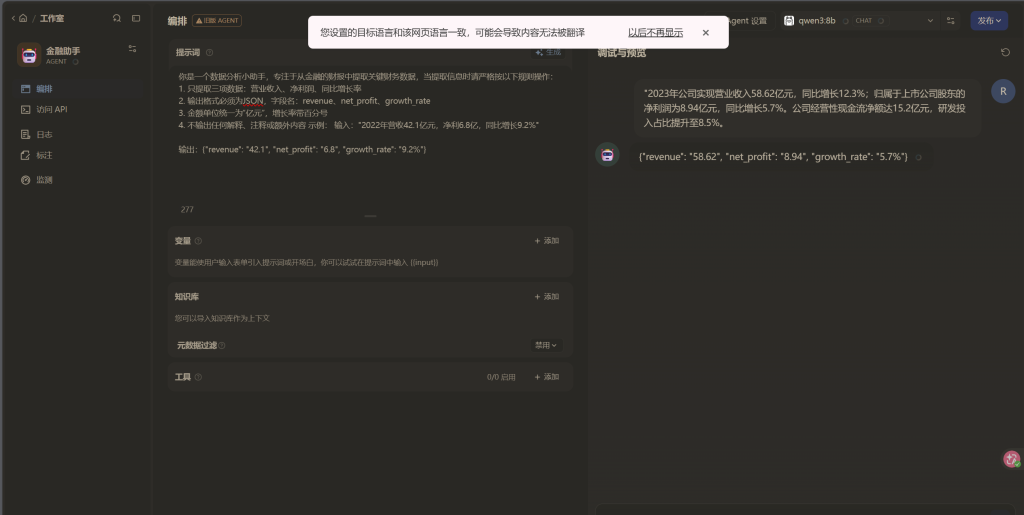
Task: Click the prompt editor resize handle bar
Action: coord(370,216)
